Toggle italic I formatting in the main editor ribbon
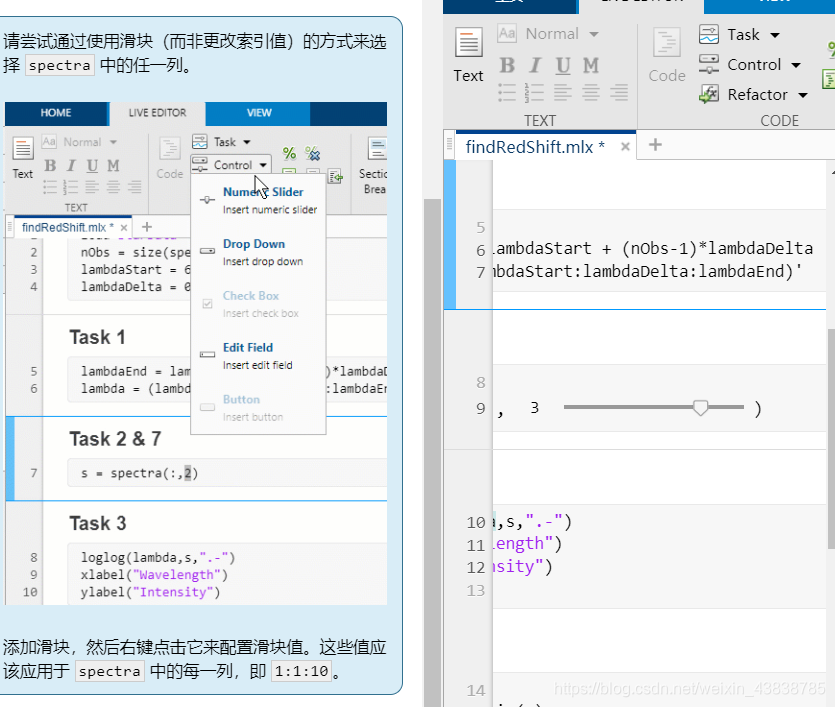Viewport: 835px width, 707px height. pyautogui.click(x=535, y=65)
